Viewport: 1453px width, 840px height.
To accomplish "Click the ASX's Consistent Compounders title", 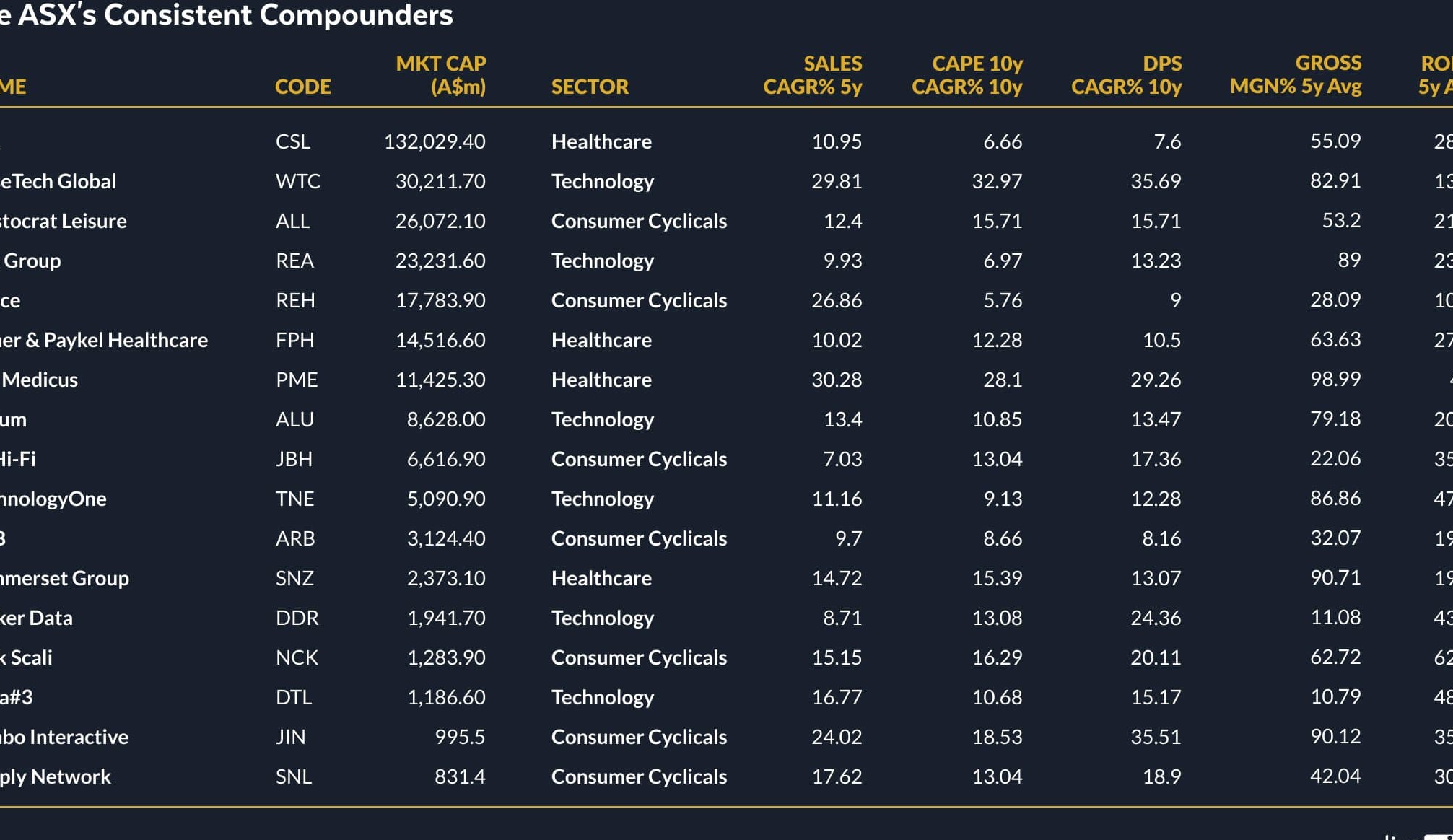I will click(227, 15).
